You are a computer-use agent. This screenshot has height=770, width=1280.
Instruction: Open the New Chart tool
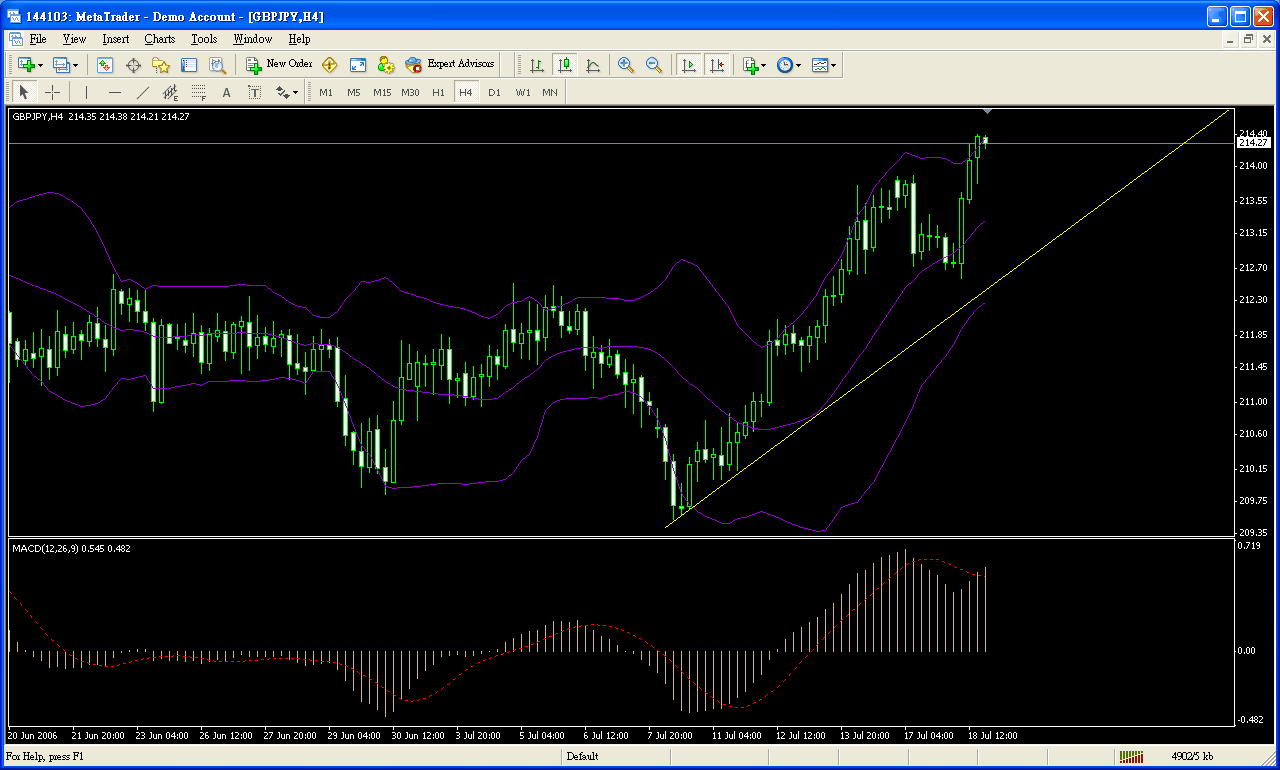pyautogui.click(x=26, y=65)
